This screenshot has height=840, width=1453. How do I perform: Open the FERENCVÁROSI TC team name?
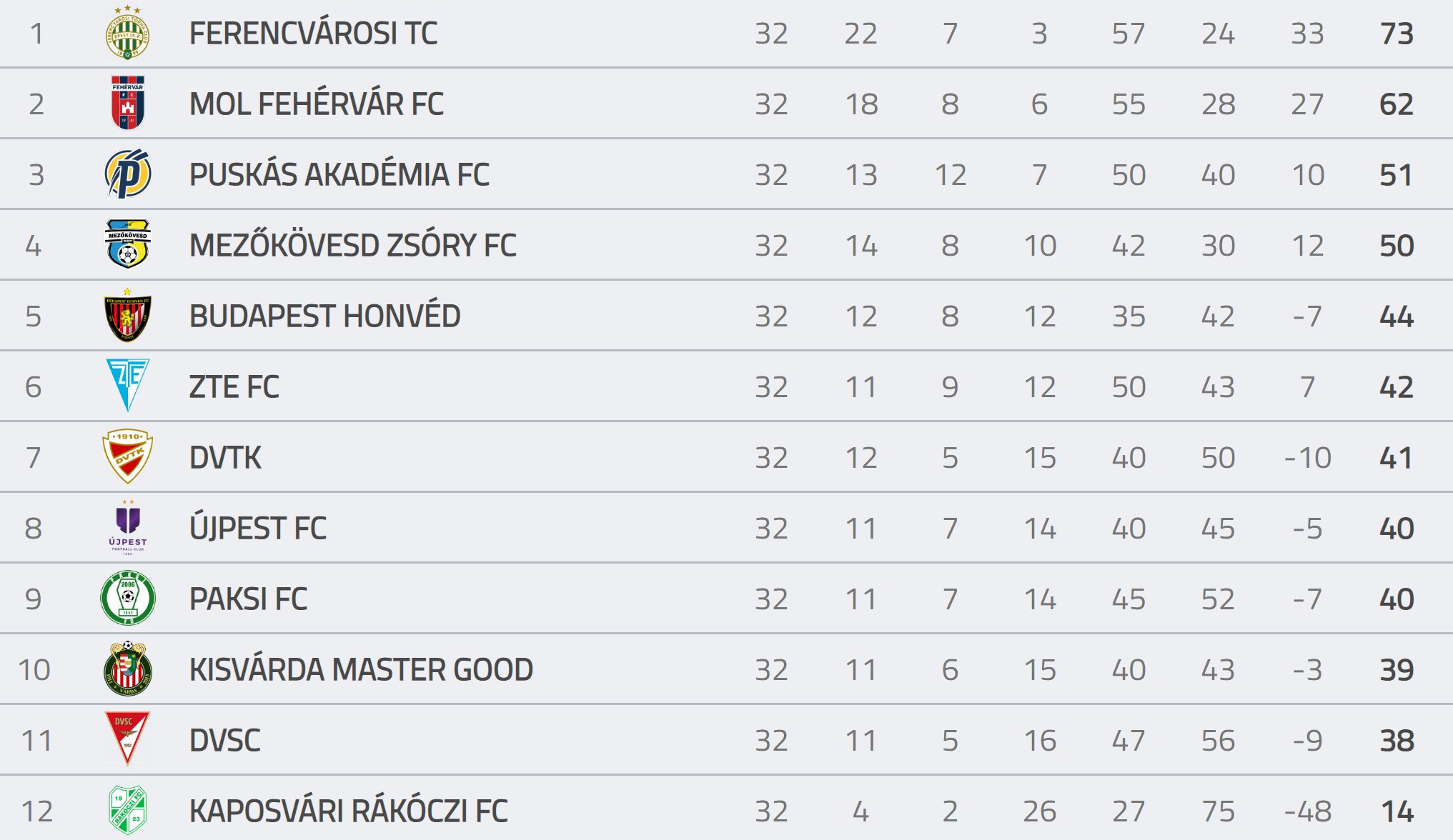pos(313,34)
